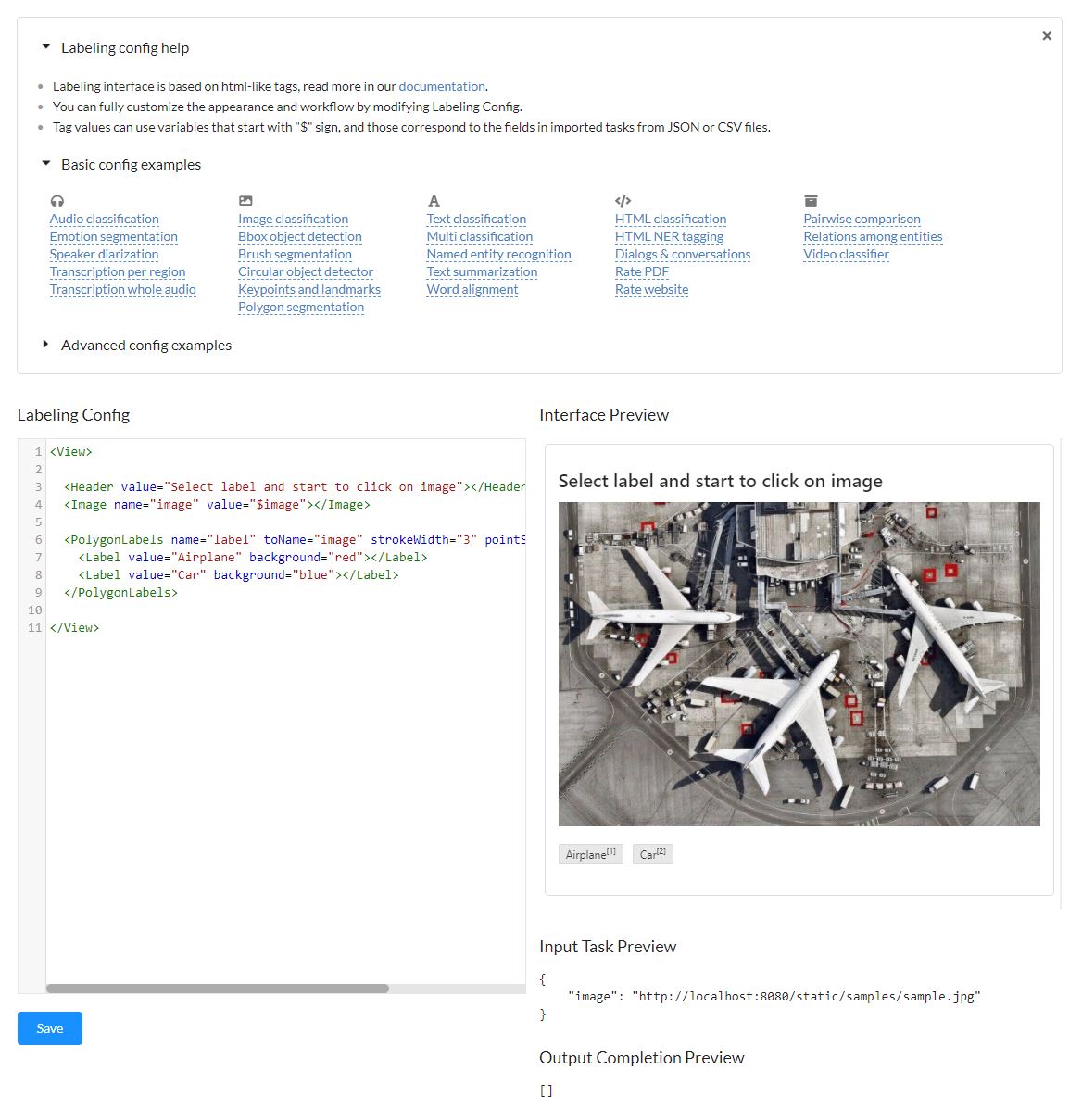Image resolution: width=1082 pixels, height=1120 pixels.
Task: Click the archive box category icon
Action: tap(811, 201)
